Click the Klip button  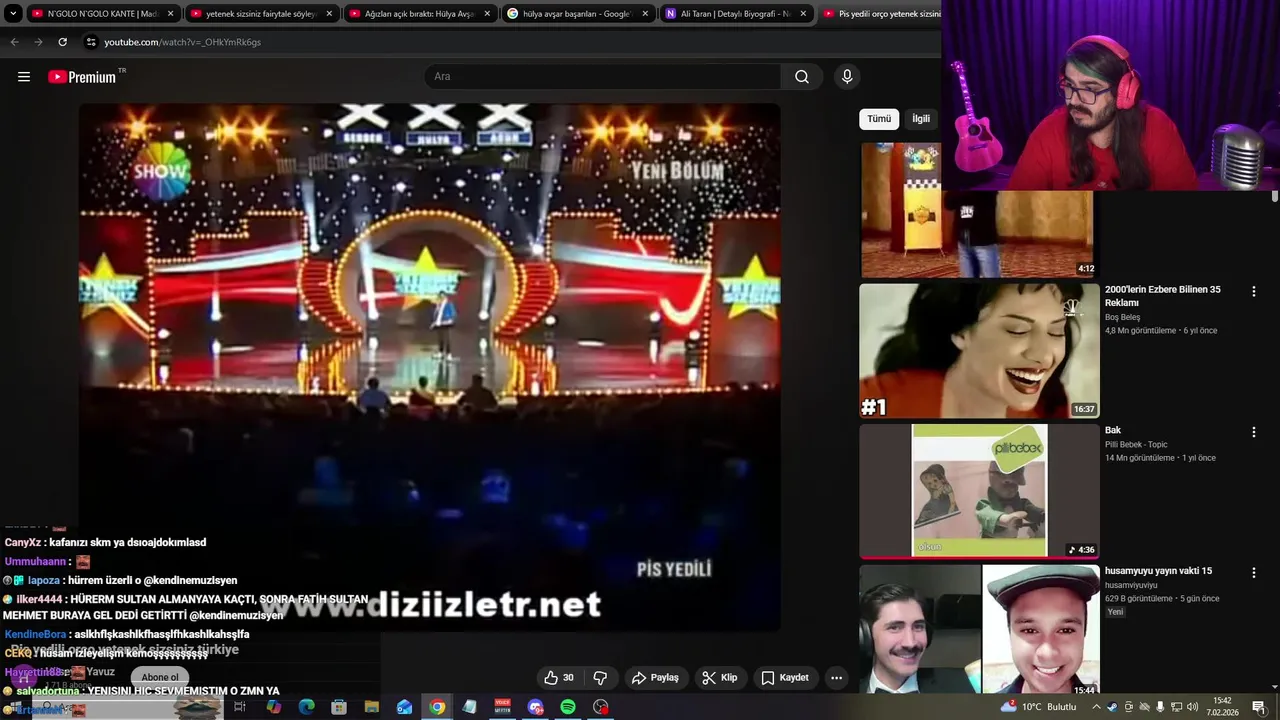pyautogui.click(x=720, y=678)
